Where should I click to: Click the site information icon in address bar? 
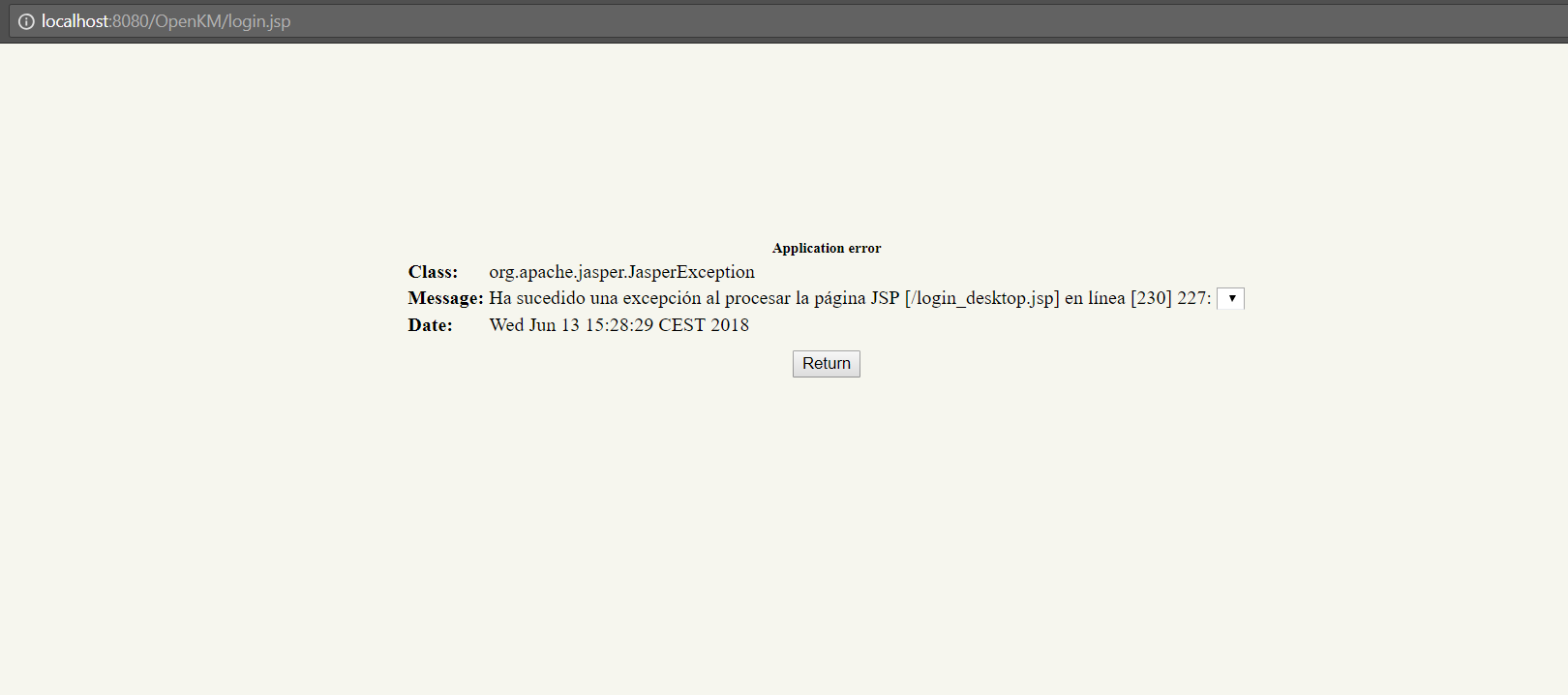click(x=26, y=21)
